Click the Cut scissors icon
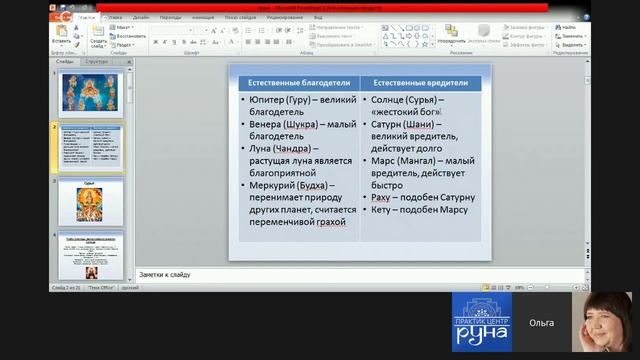The height and width of the screenshot is (360, 640). point(76,27)
